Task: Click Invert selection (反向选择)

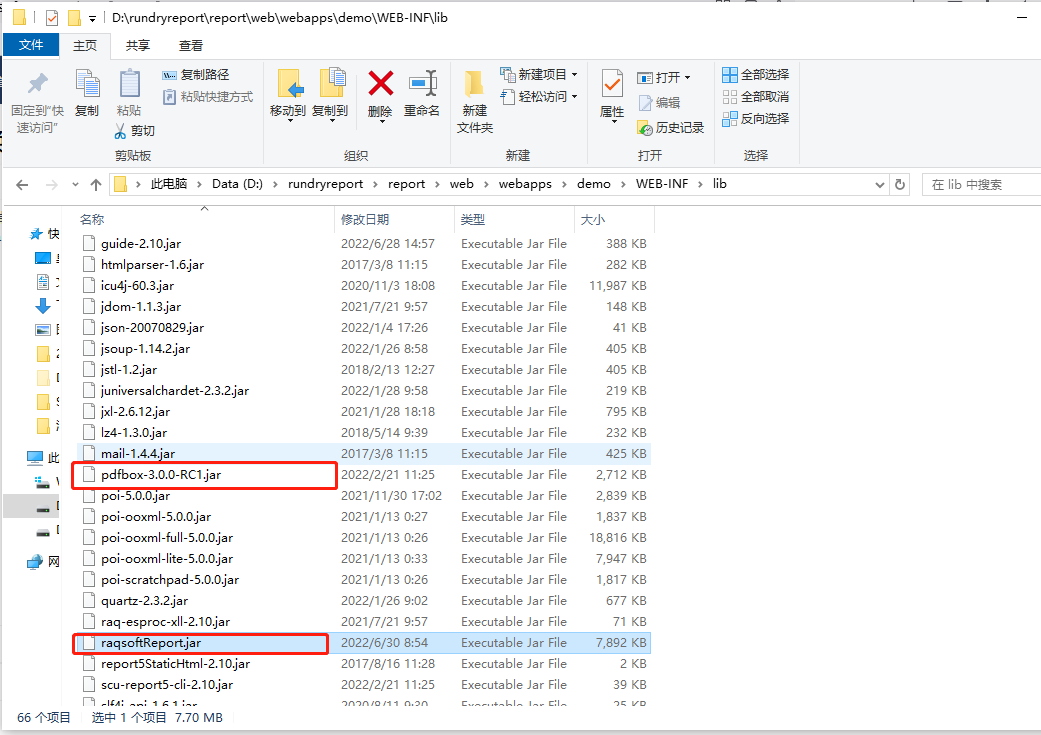Action: 756,119
